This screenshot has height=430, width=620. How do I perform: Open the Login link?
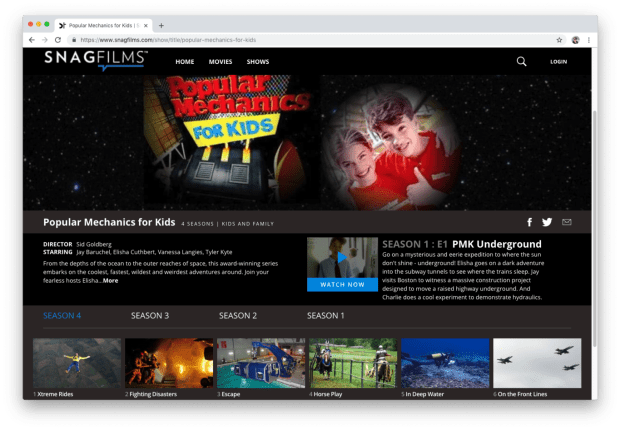click(x=559, y=62)
